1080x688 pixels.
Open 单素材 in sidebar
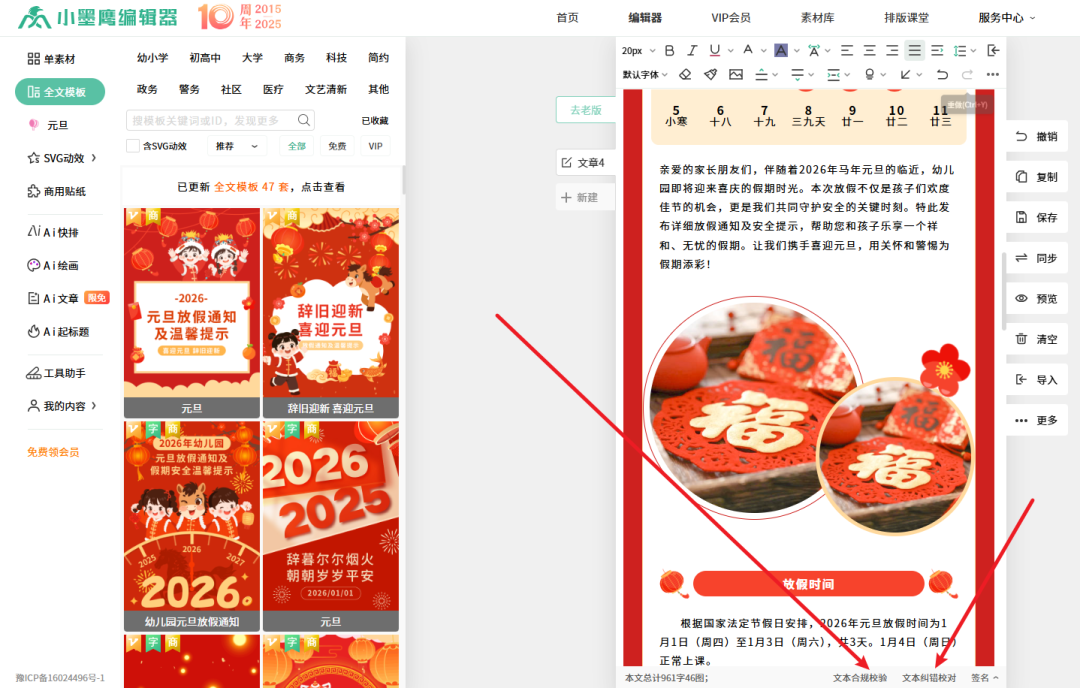tap(52, 59)
